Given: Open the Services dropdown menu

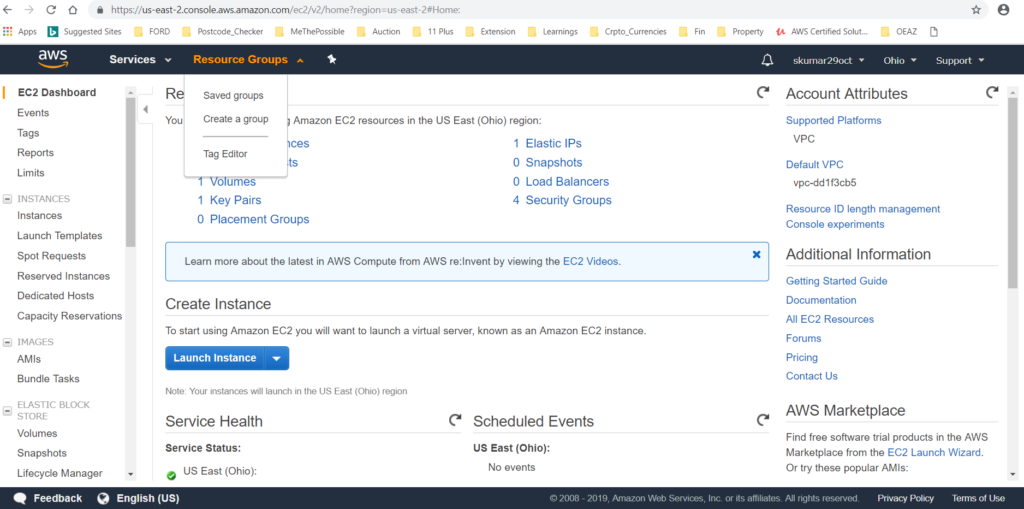Looking at the screenshot, I should 140,59.
